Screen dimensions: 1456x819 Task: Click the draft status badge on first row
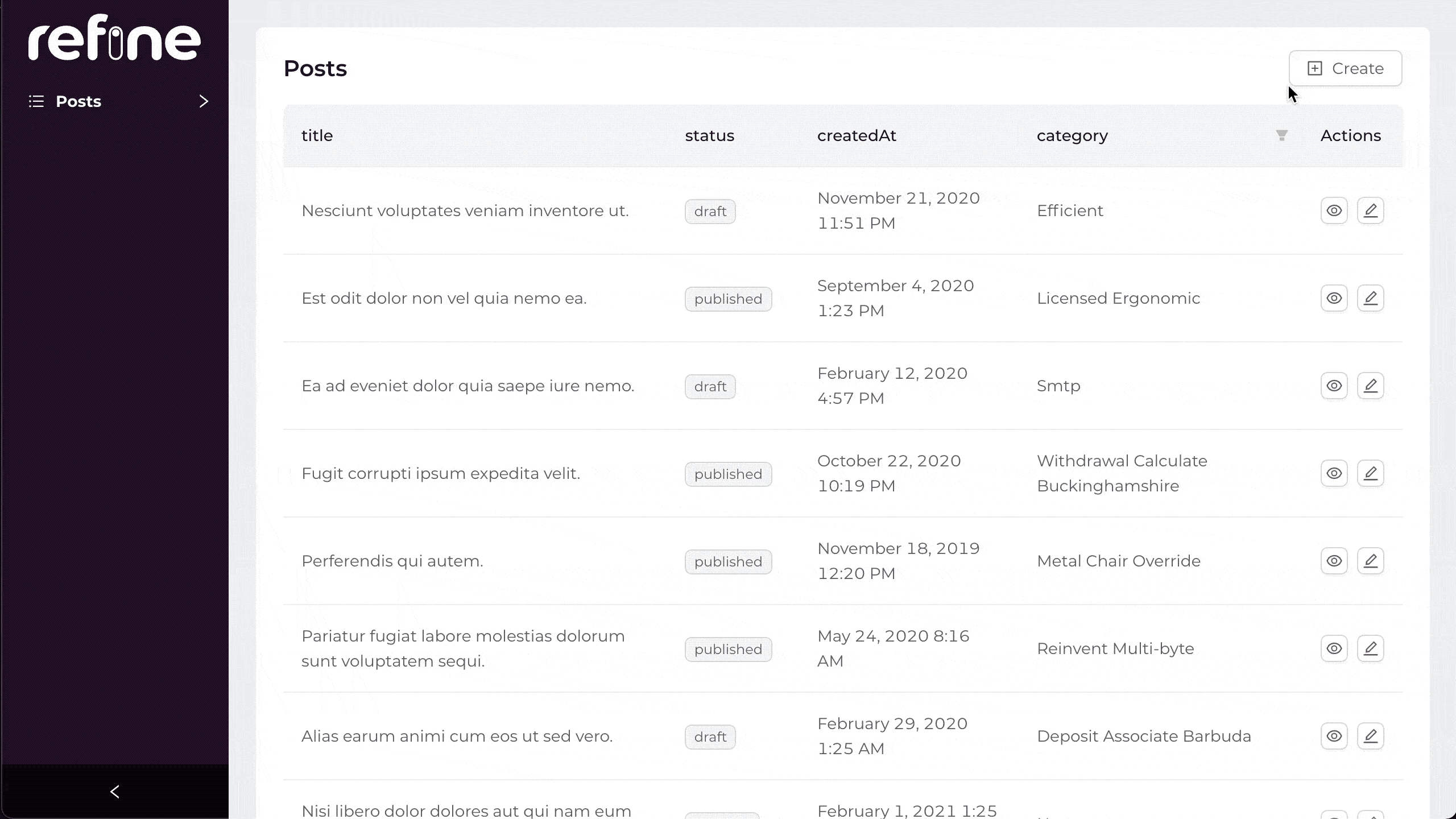[709, 211]
